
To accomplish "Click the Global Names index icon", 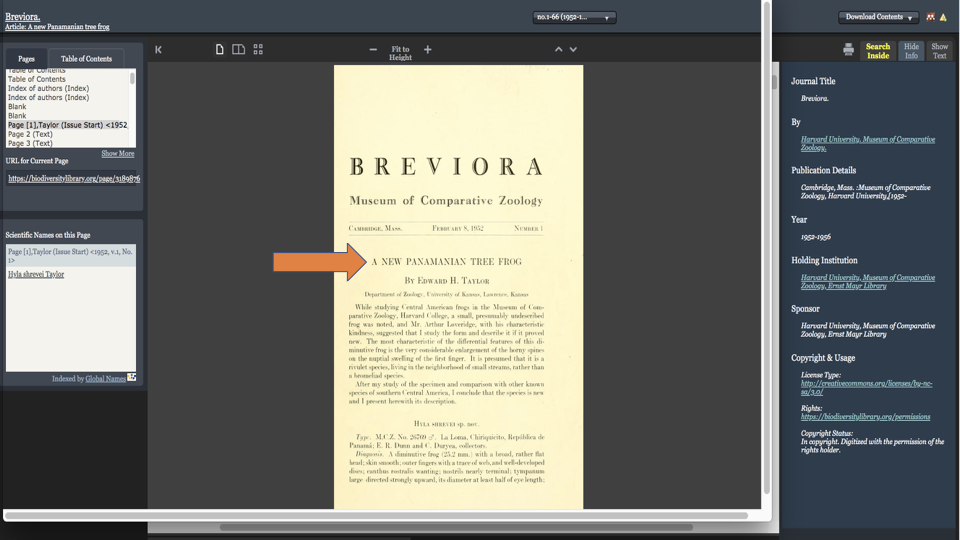I will [x=132, y=377].
